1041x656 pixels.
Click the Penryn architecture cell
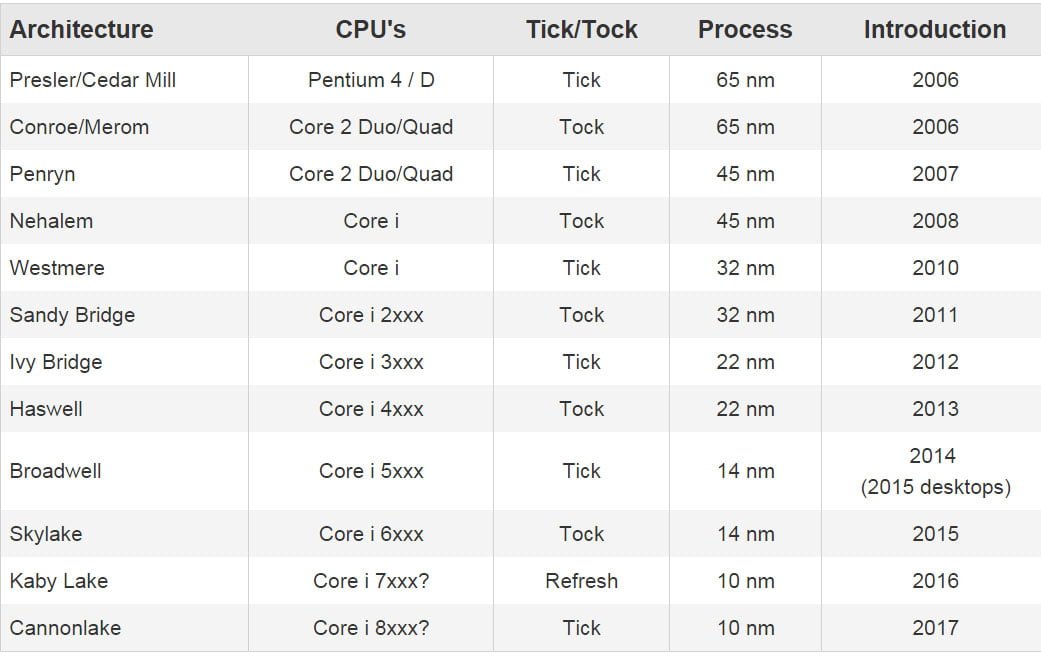pyautogui.click(x=42, y=174)
